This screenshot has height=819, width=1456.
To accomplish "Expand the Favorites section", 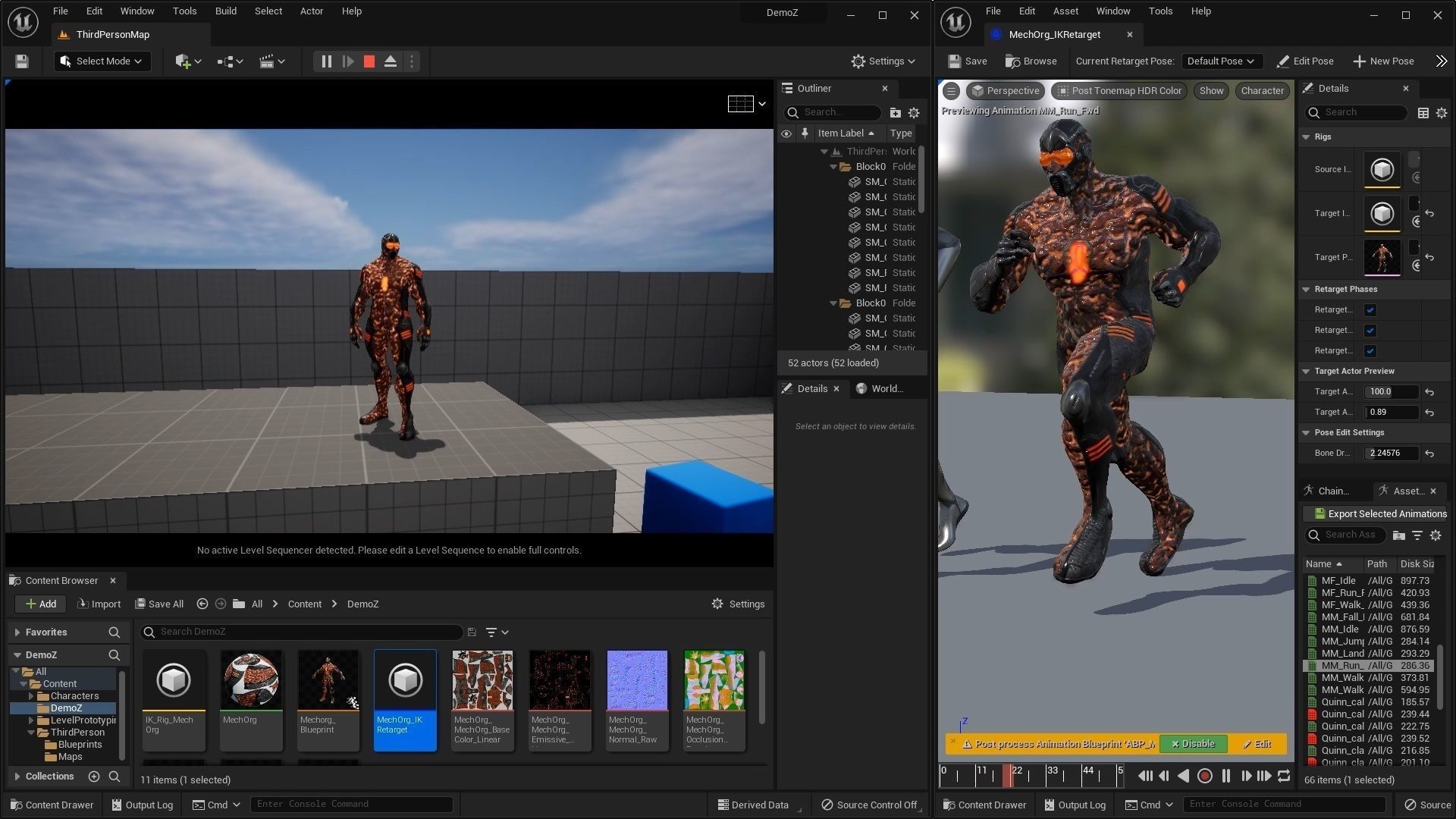I will coord(17,632).
